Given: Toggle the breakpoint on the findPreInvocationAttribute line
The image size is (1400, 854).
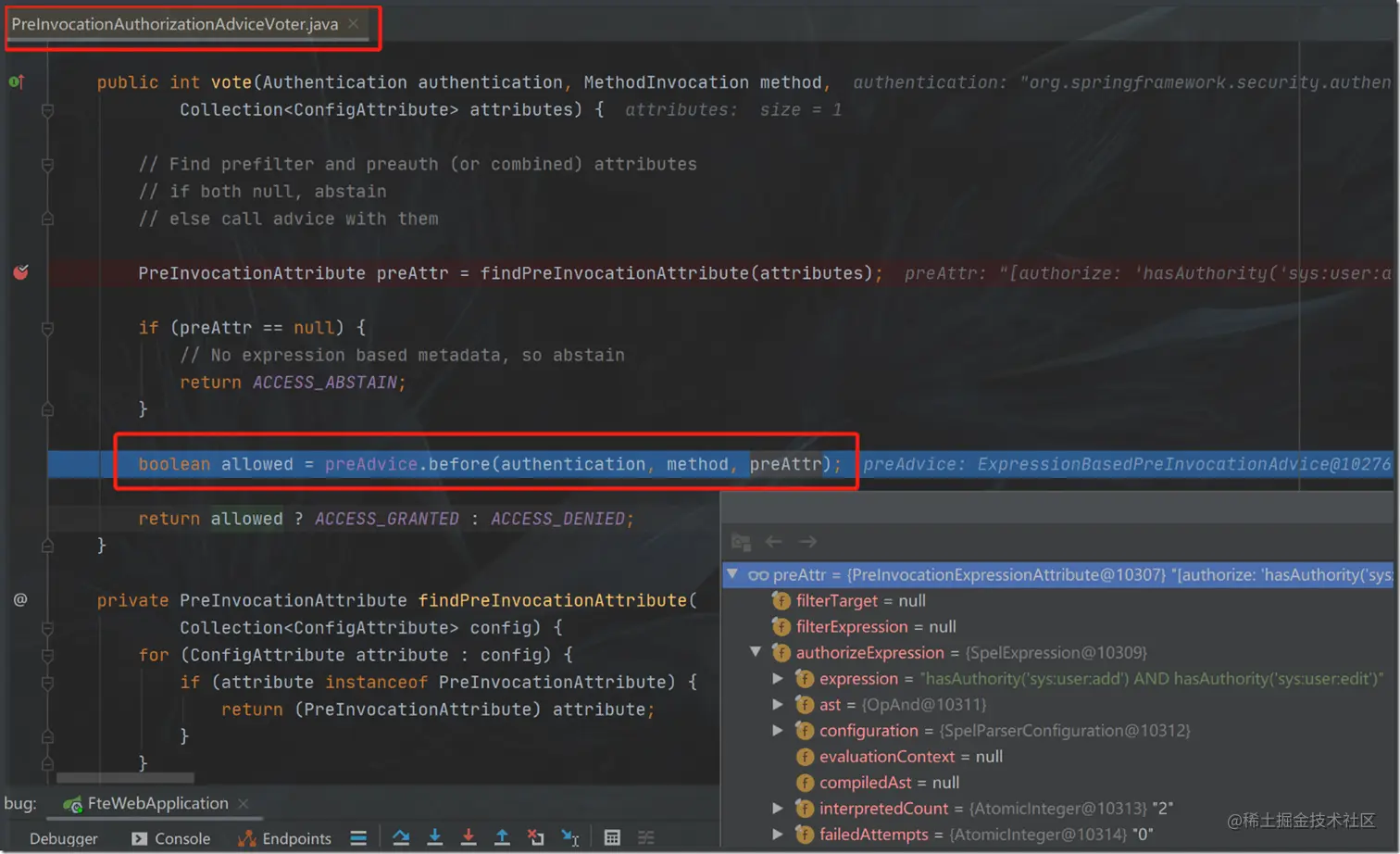Looking at the screenshot, I should (x=20, y=272).
